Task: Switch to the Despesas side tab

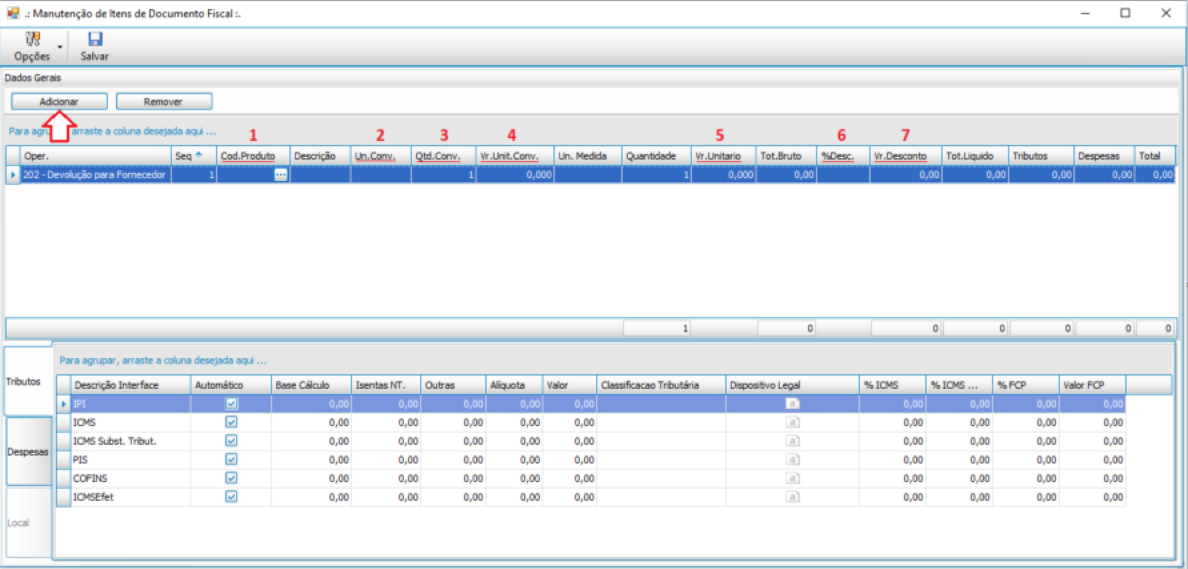Action: (27, 451)
